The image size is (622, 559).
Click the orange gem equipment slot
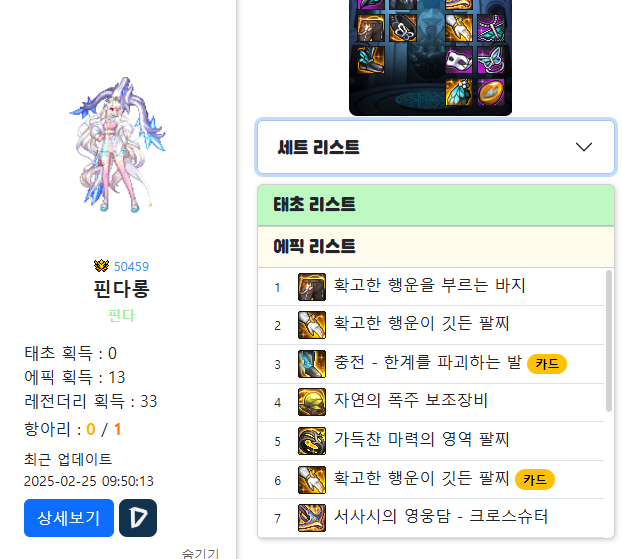coord(491,92)
